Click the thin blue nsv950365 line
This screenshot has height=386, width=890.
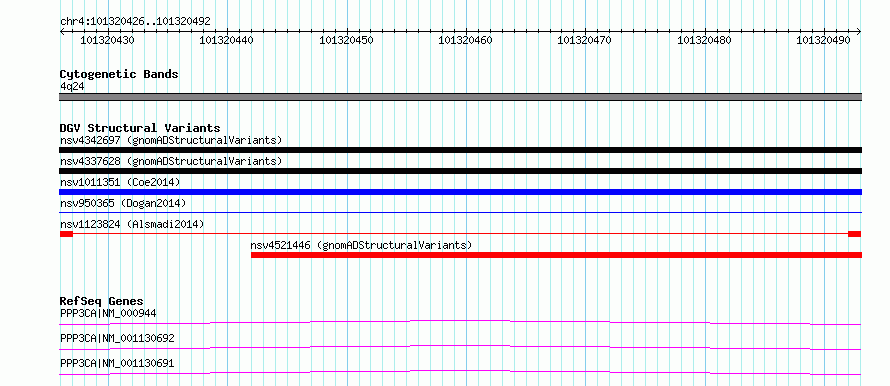tap(460, 212)
